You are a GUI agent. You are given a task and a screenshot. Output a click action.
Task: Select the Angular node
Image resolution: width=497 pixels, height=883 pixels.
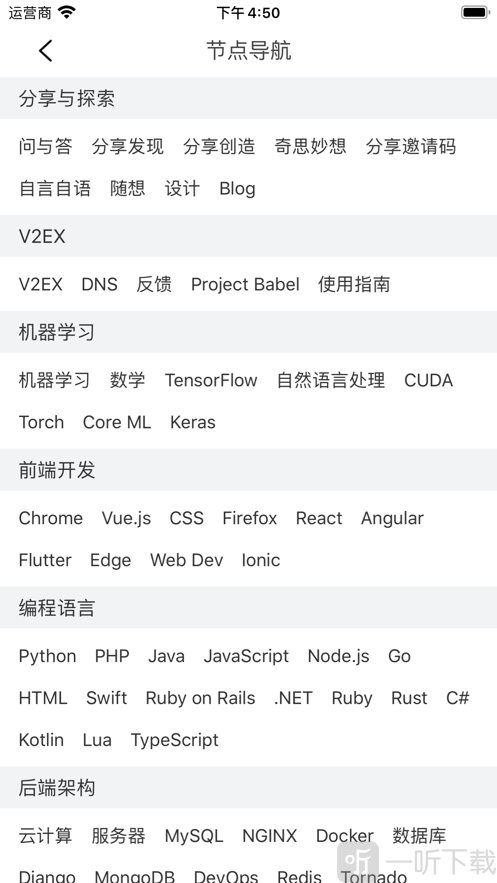click(x=392, y=518)
